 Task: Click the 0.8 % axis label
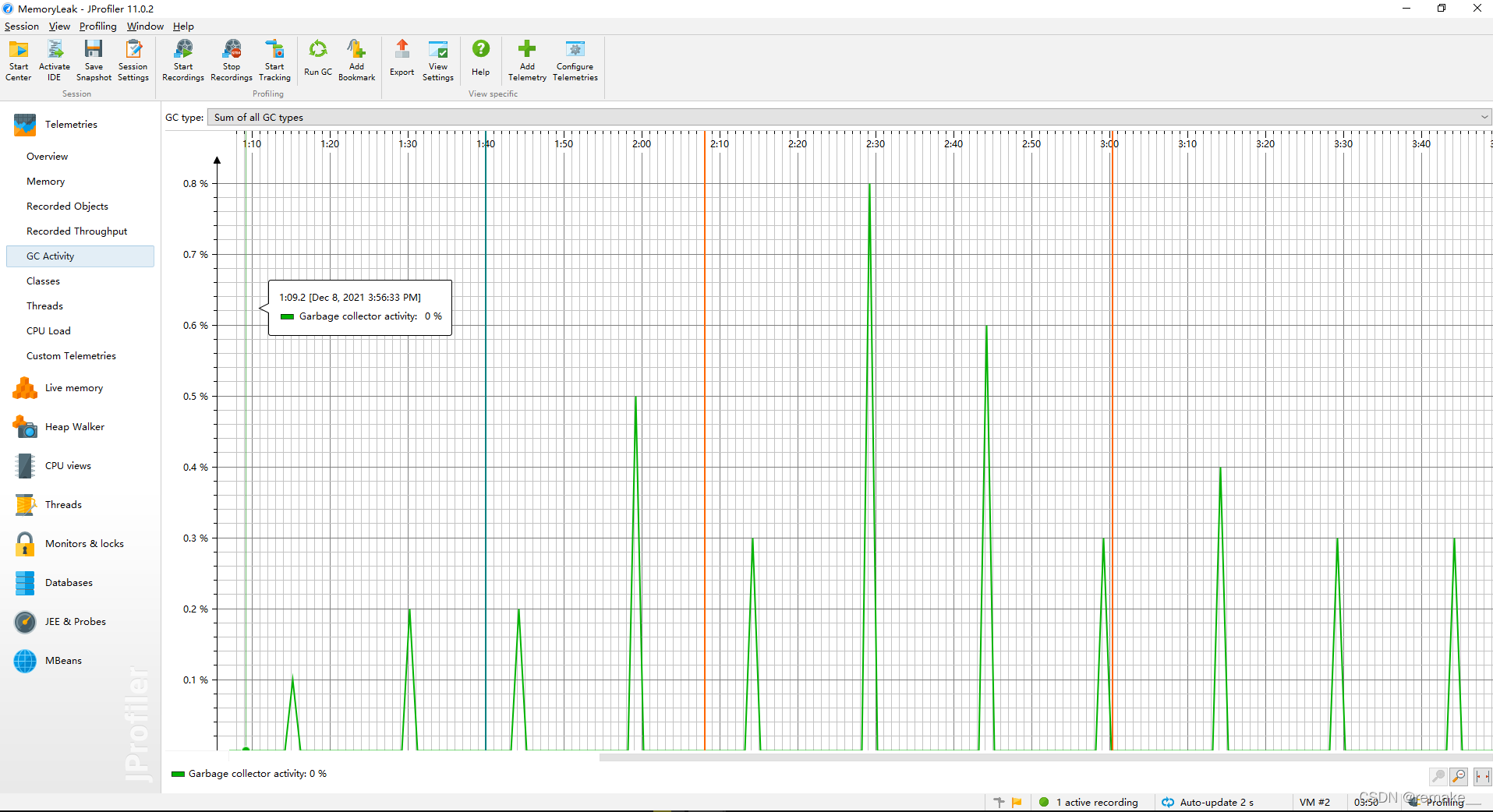coord(196,184)
